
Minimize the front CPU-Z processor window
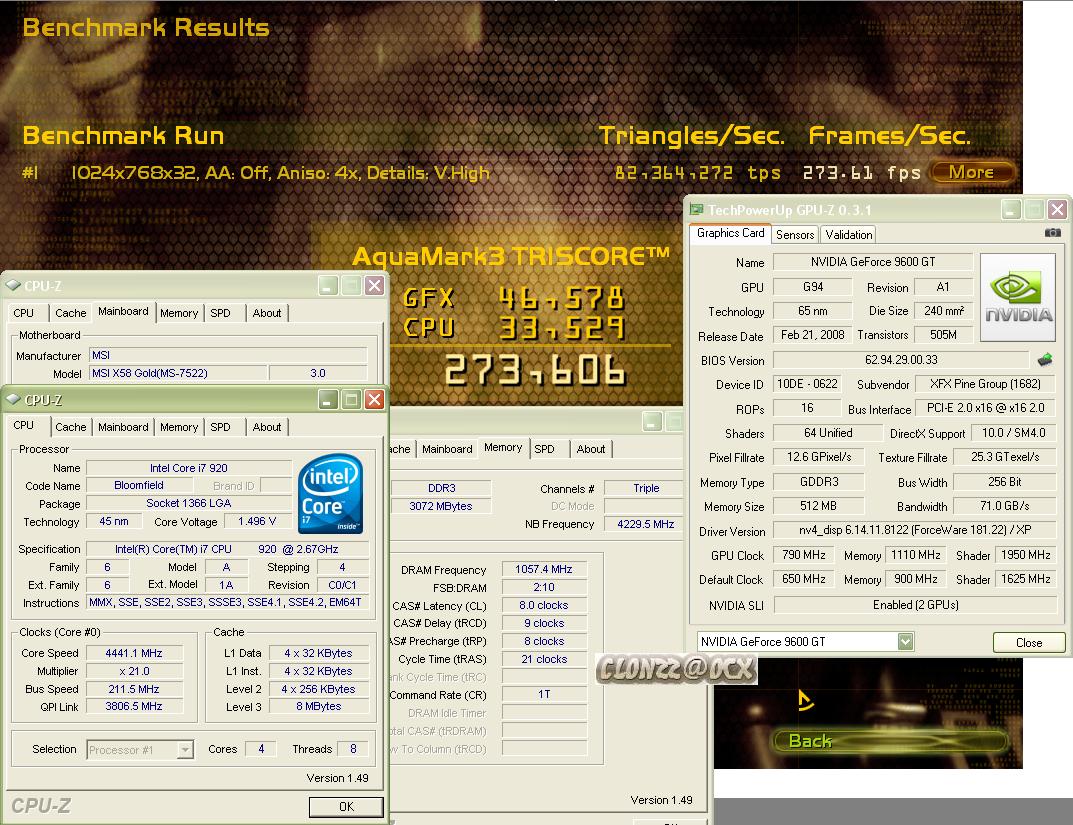point(328,400)
